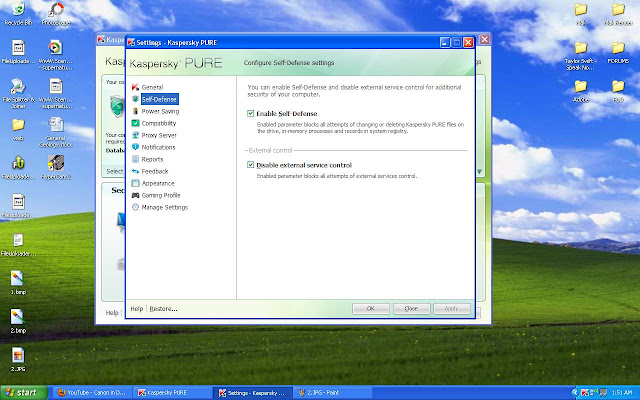Select General Geology.docx desktop file
Screen dimensions: 640x400
point(56,132)
